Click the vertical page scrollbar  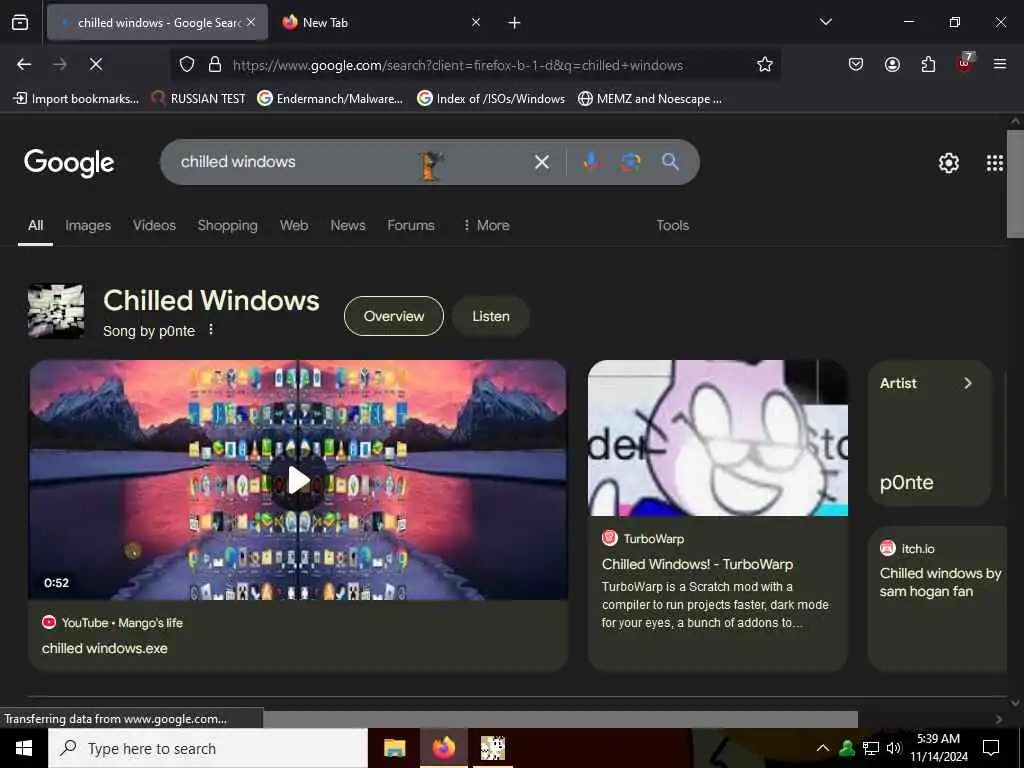point(1015,185)
